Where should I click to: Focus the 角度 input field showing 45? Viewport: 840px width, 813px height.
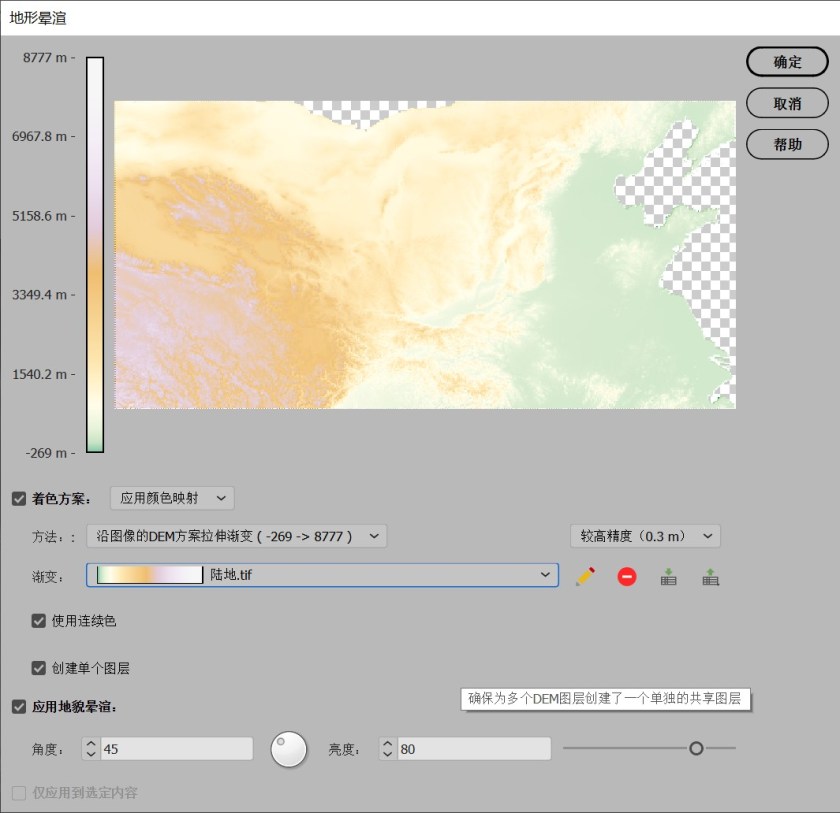point(176,749)
